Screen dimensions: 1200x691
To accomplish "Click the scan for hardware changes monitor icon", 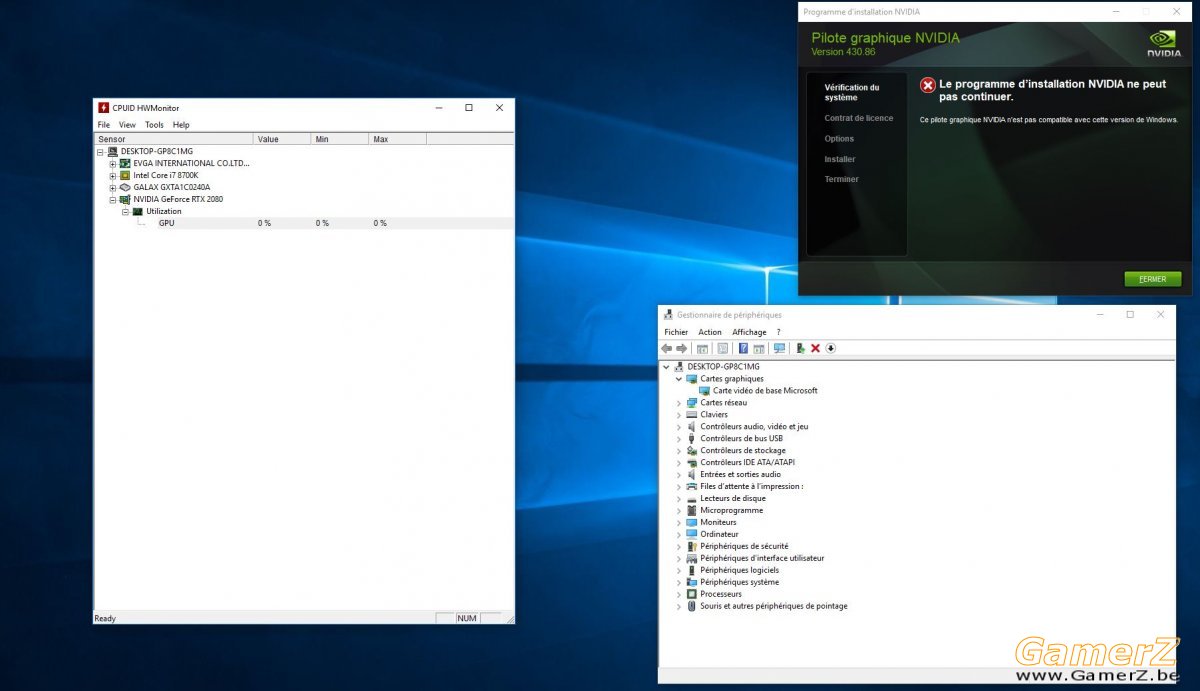I will pos(780,348).
